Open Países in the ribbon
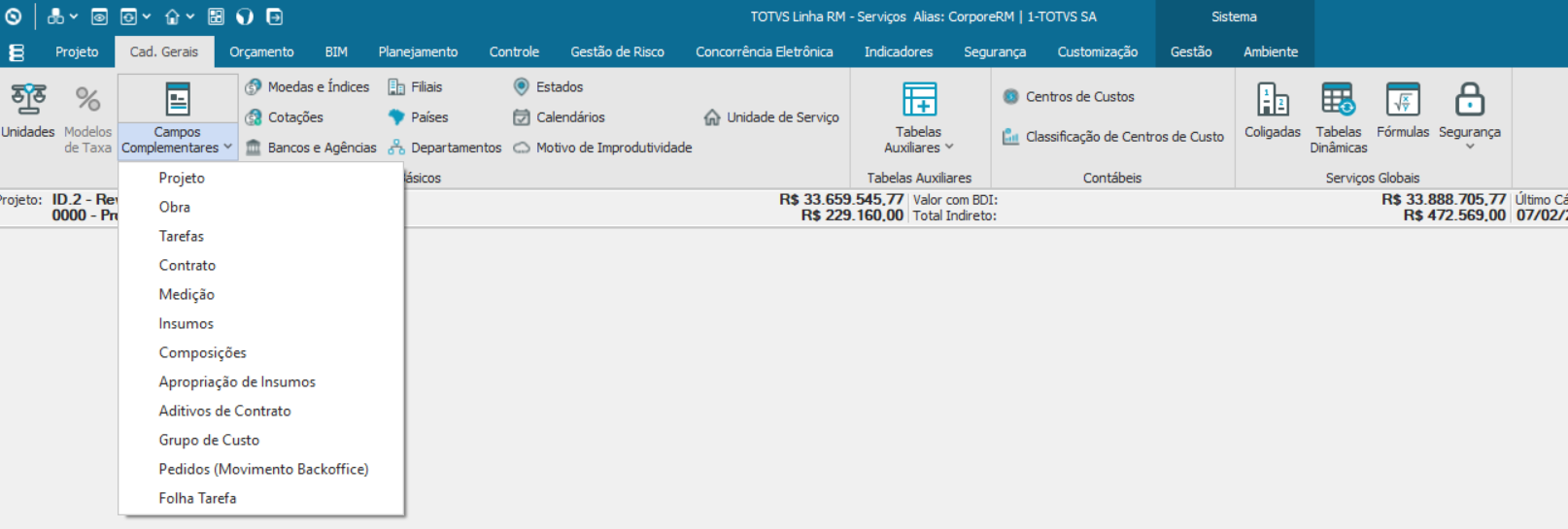This screenshot has height=529, width=1568. click(x=418, y=117)
